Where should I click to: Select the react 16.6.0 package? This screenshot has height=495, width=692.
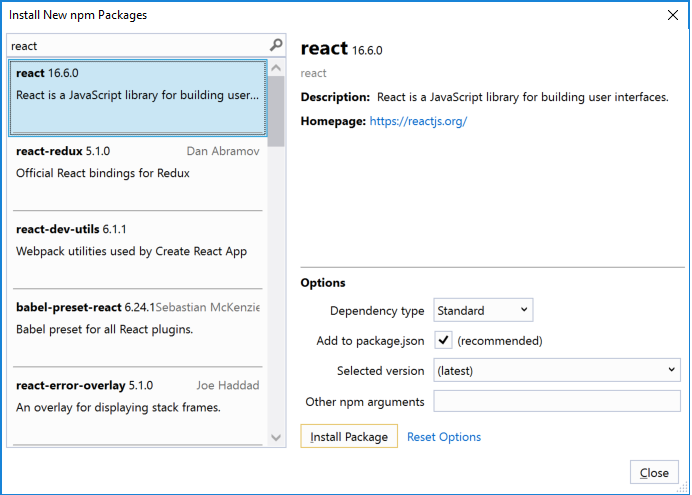138,97
